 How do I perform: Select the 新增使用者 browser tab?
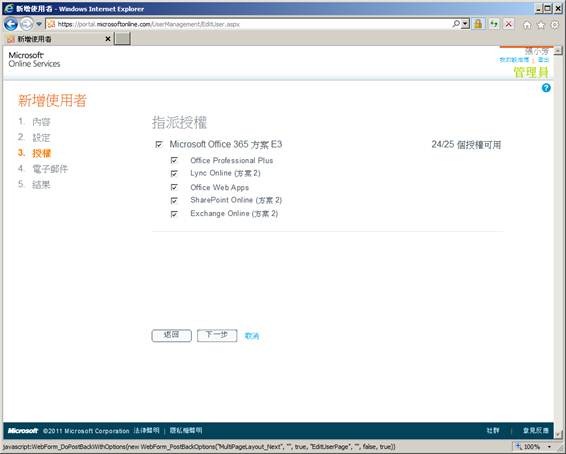click(58, 39)
